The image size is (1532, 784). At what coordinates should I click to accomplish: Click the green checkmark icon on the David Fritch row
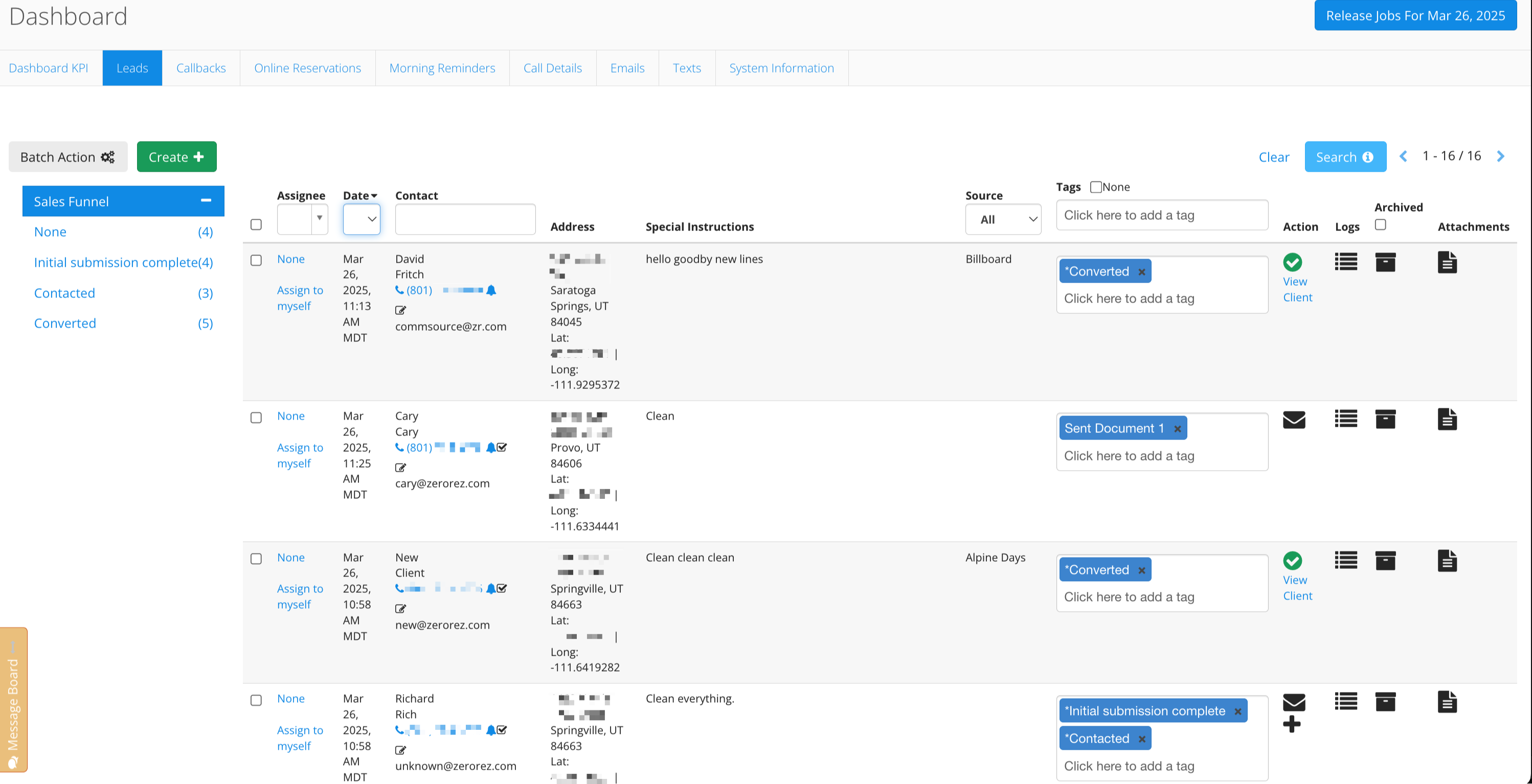[x=1292, y=262]
